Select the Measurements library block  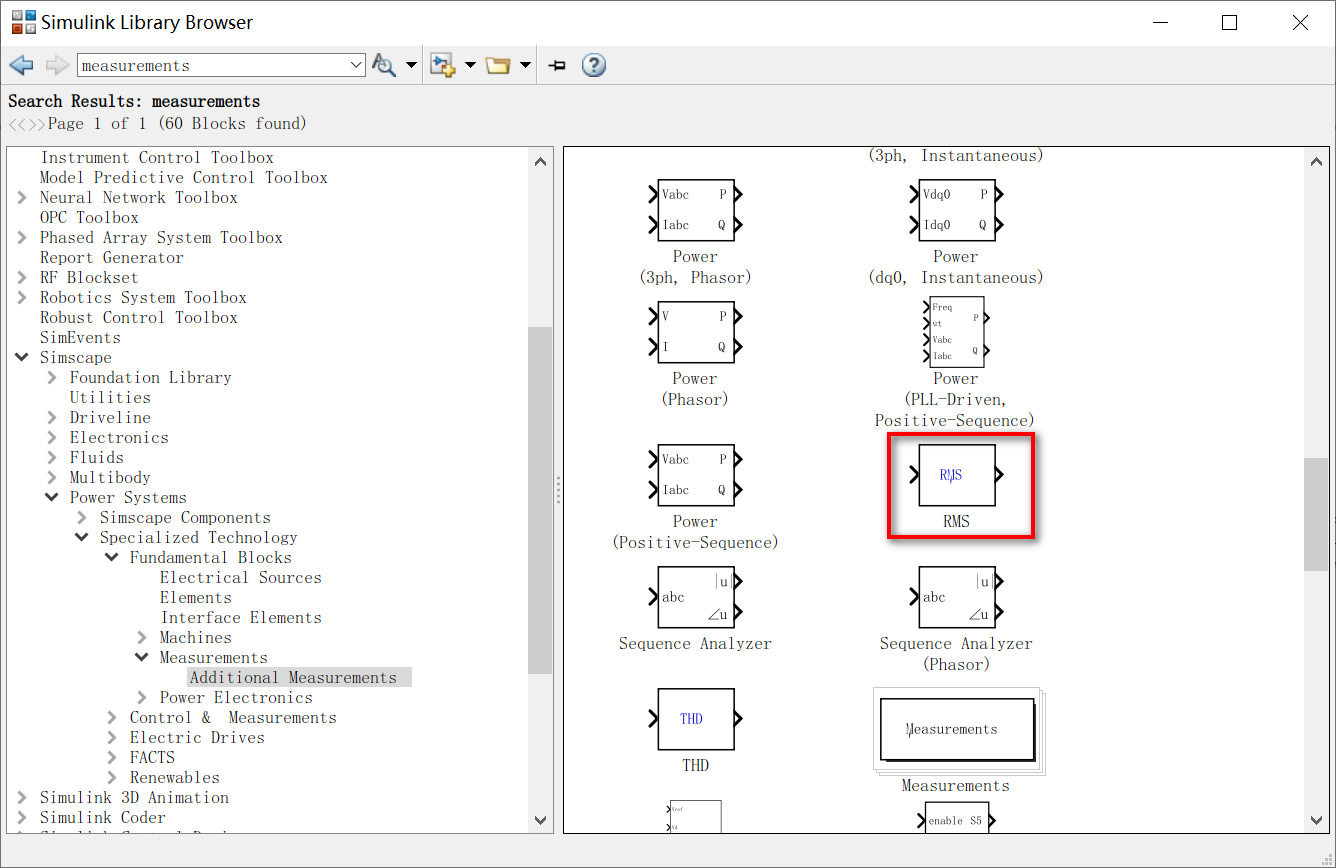(x=955, y=729)
